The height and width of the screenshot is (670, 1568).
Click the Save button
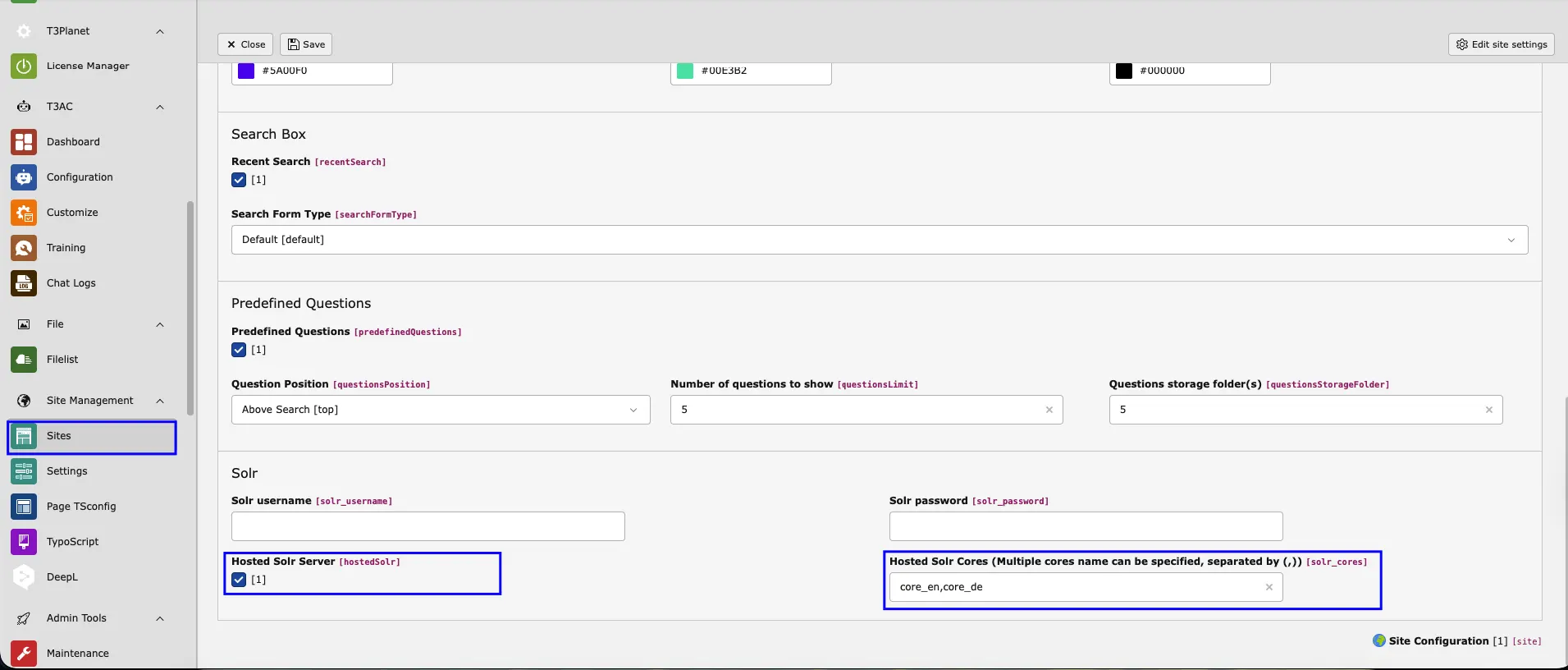pyautogui.click(x=306, y=44)
